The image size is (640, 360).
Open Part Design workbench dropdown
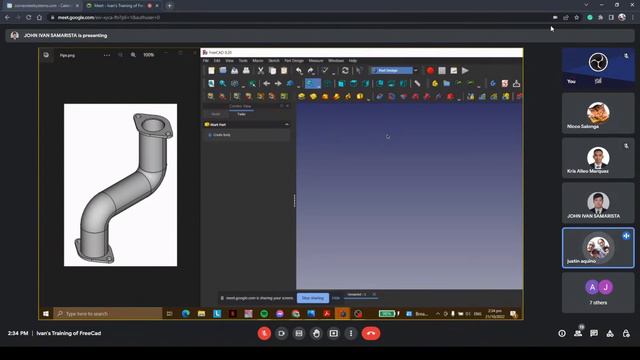[x=394, y=71]
